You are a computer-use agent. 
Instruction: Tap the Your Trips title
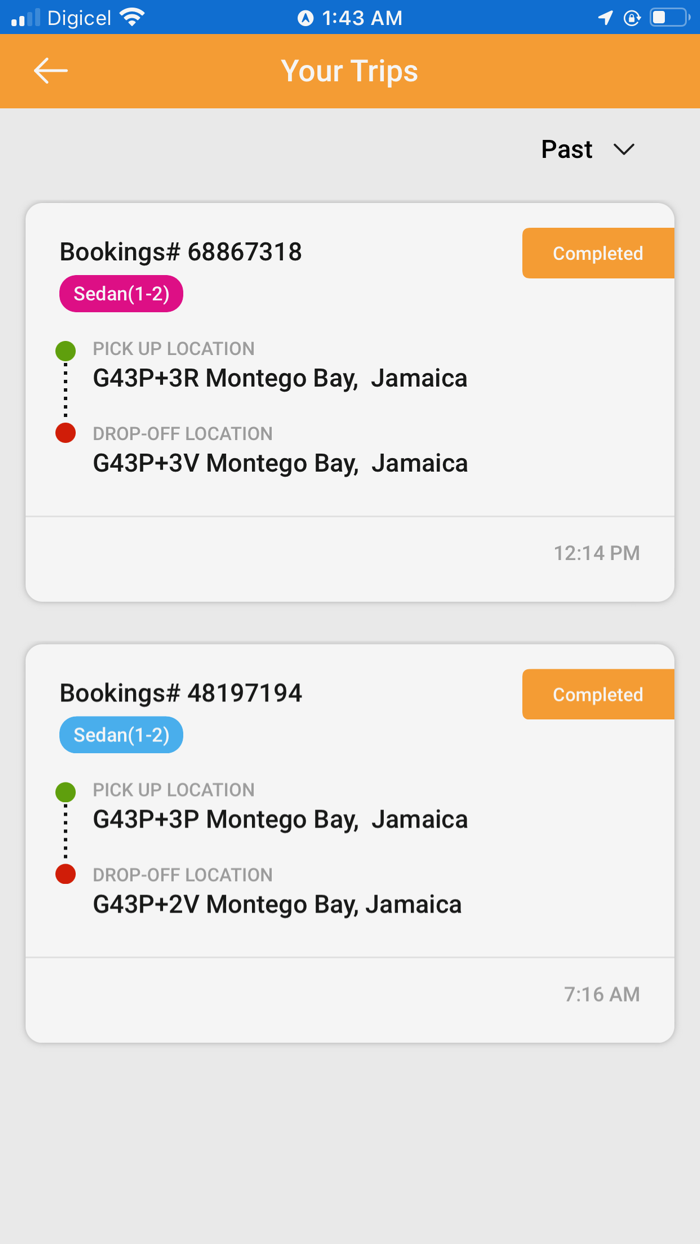(349, 70)
